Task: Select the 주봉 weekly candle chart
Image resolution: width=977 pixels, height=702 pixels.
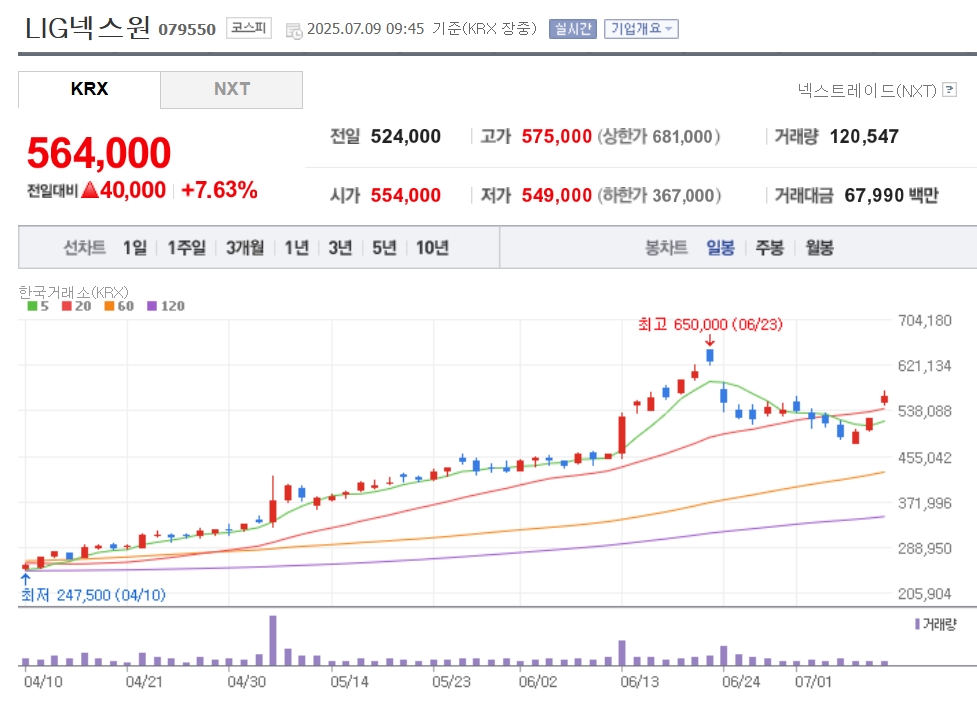Action: click(770, 248)
